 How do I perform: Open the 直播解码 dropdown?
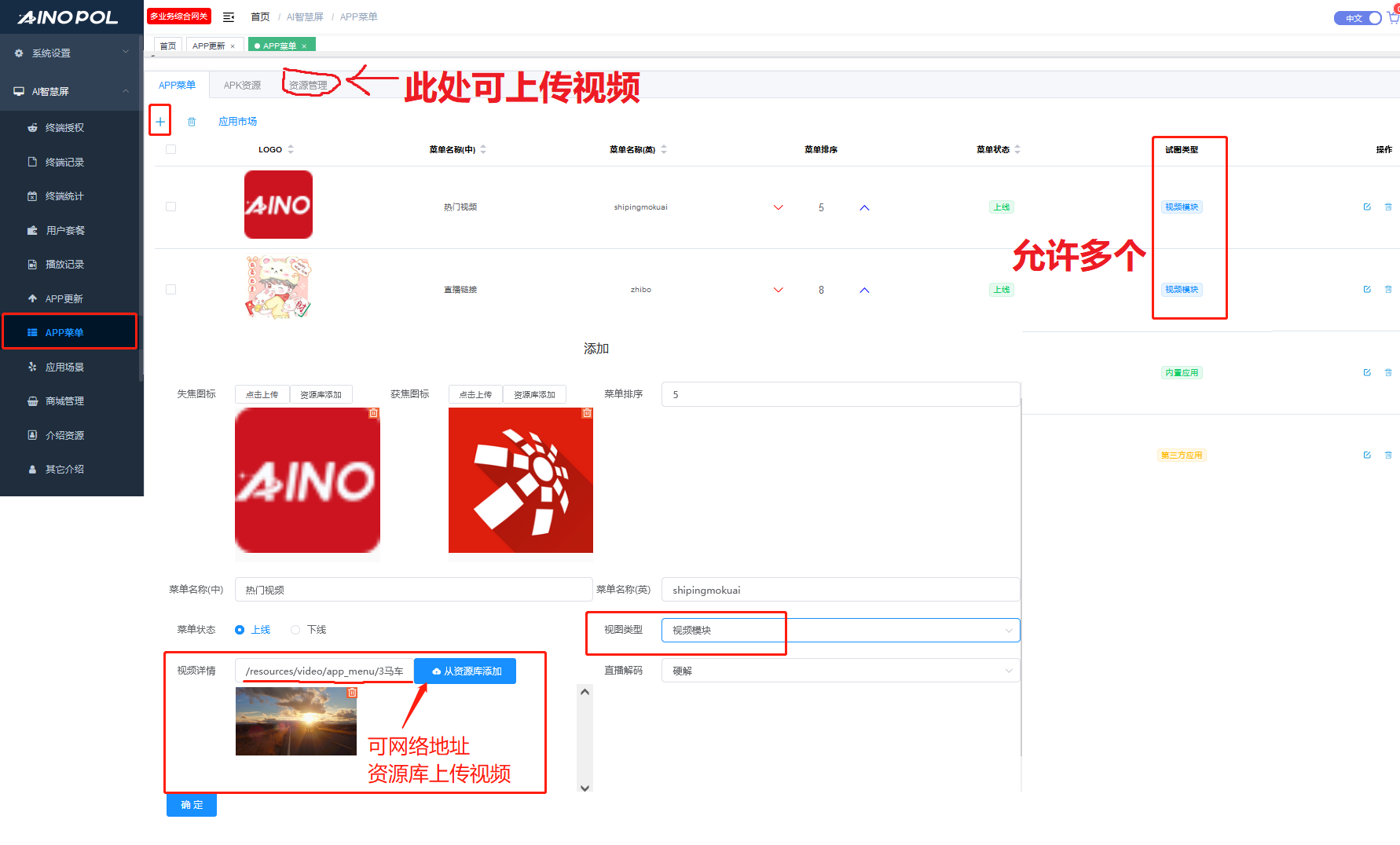tap(840, 671)
